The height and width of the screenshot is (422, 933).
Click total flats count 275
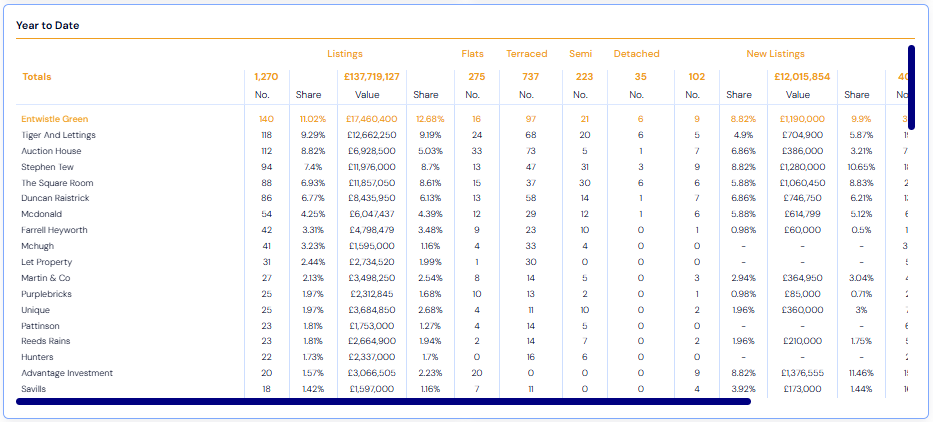477,77
